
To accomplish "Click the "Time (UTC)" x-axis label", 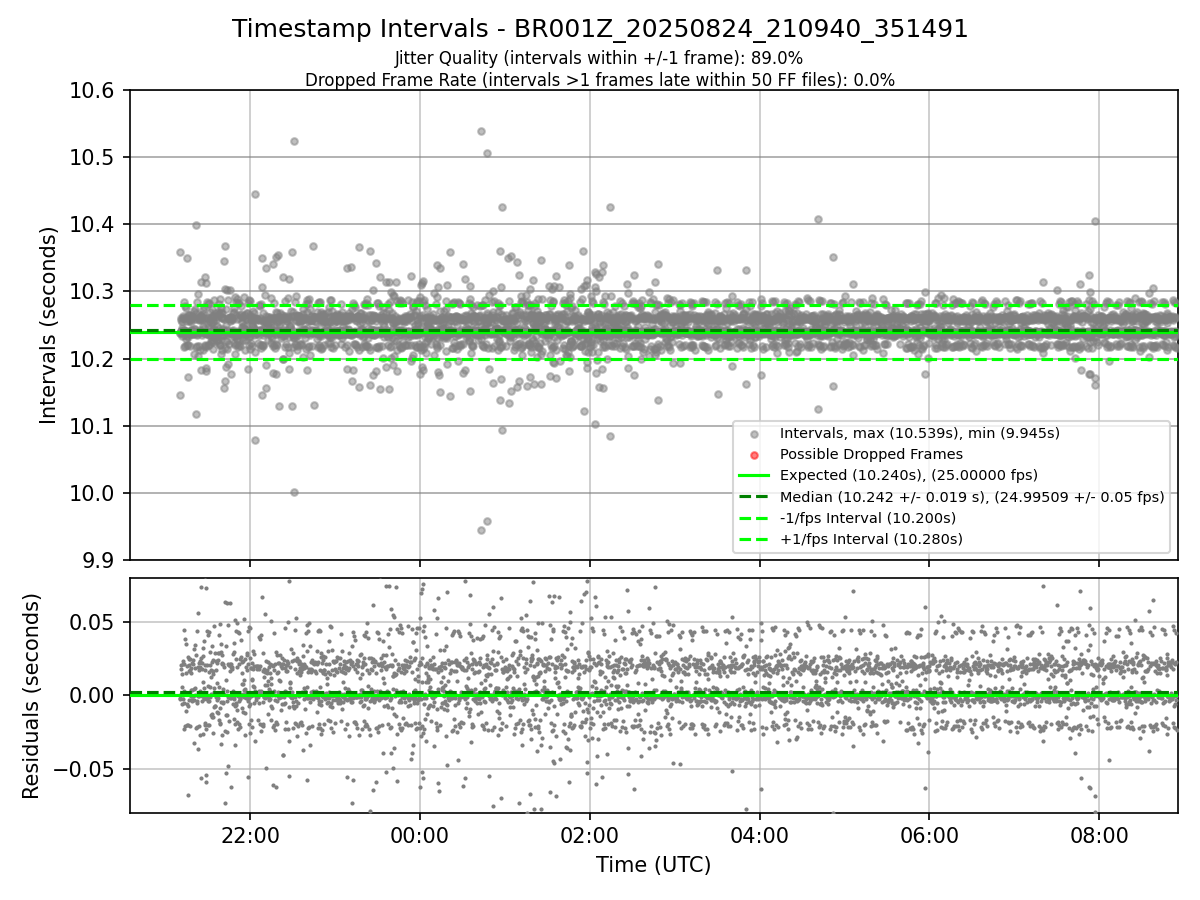I will click(x=653, y=865).
